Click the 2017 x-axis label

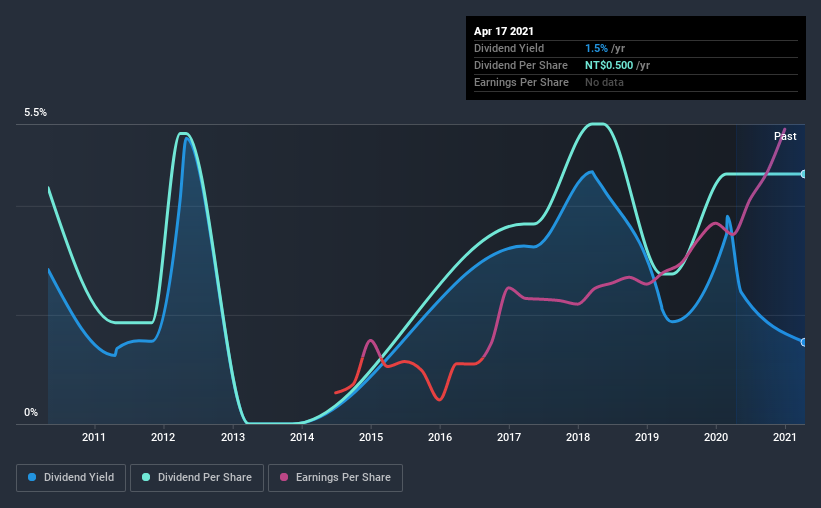(x=509, y=437)
